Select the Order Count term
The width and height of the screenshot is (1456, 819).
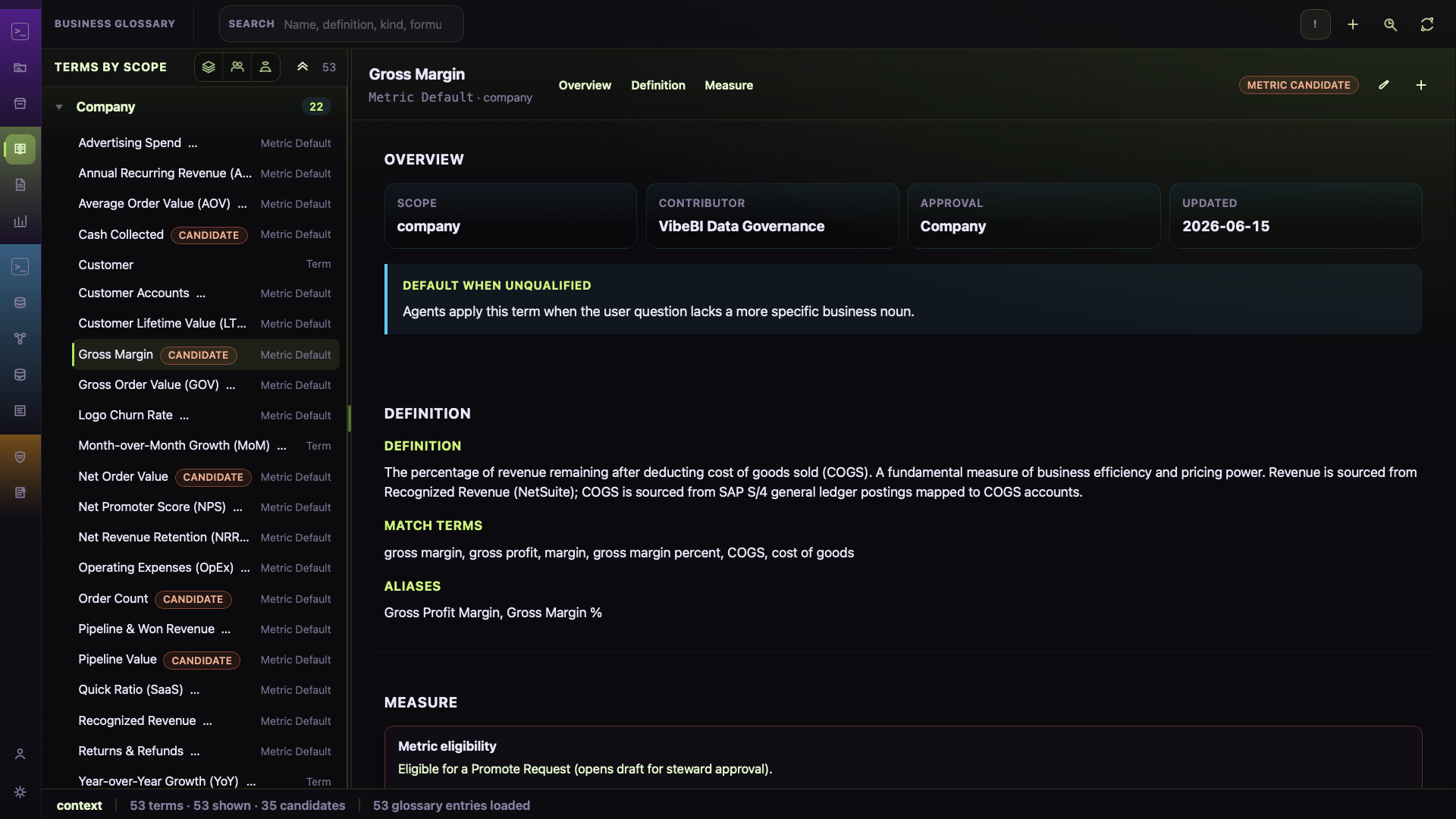[x=205, y=598]
